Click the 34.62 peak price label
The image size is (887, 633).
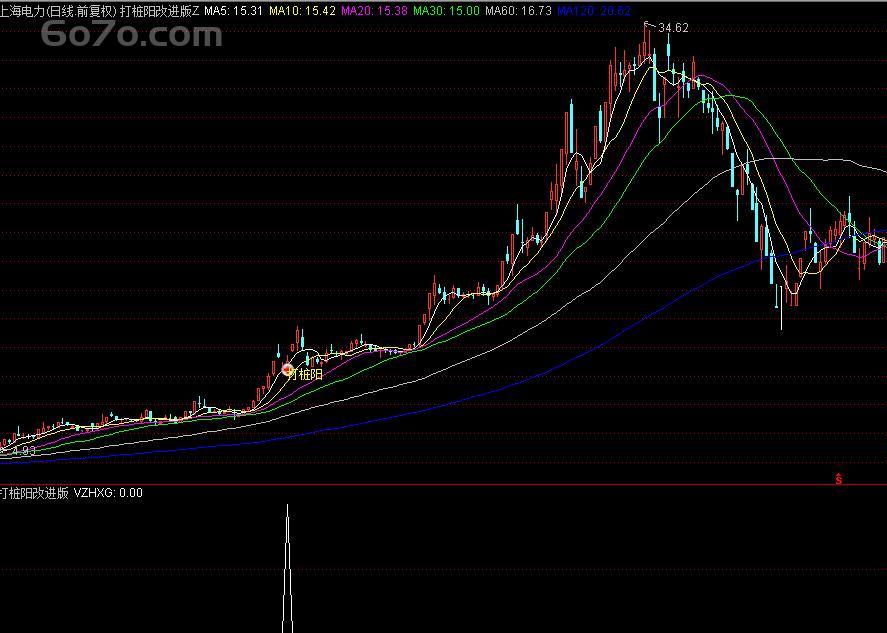coord(673,28)
